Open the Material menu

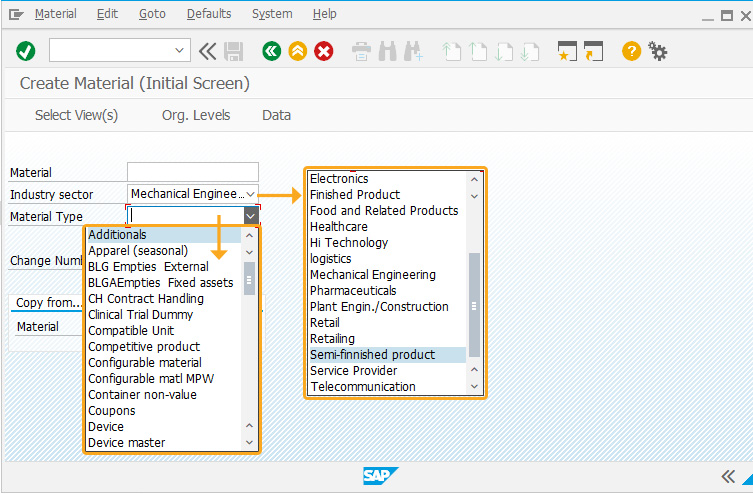55,14
